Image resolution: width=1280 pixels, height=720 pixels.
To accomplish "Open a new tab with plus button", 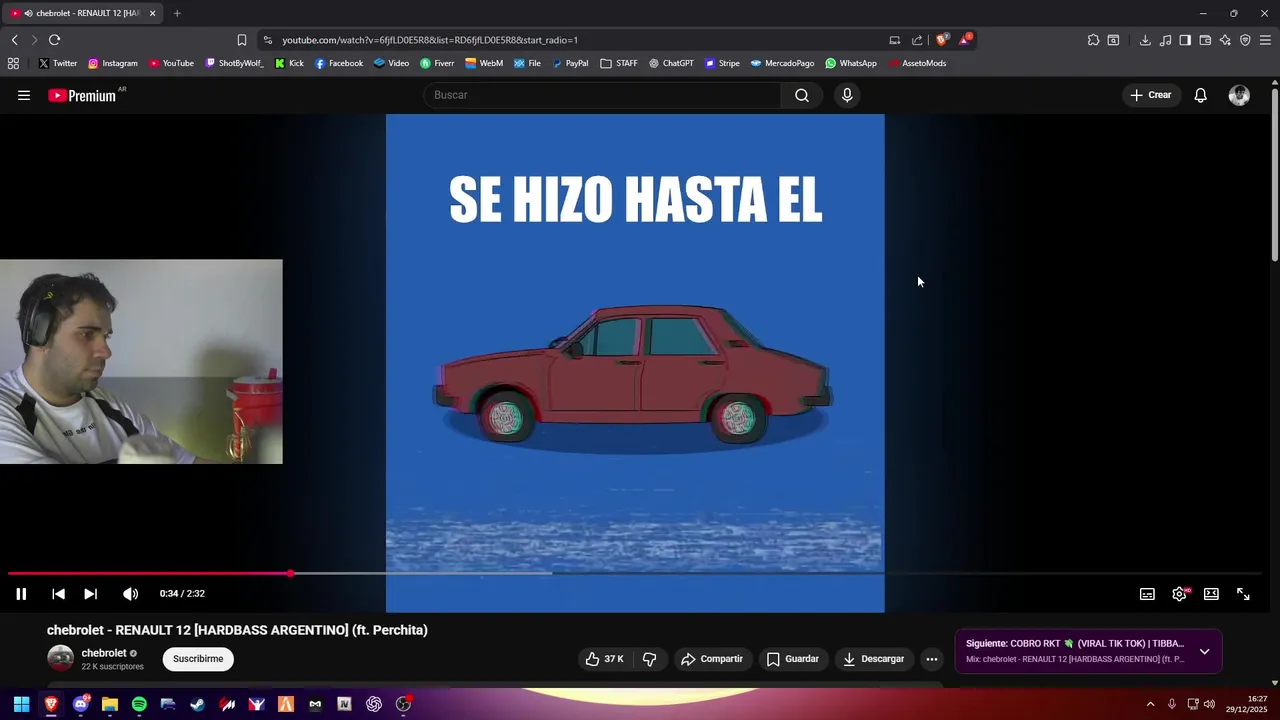I will coord(177,13).
